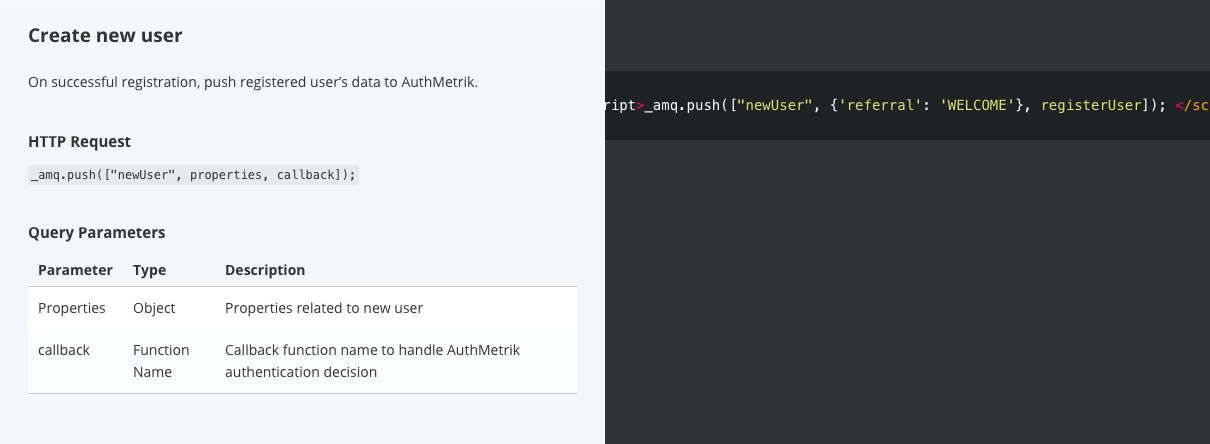This screenshot has width=1210, height=444.
Task: Click the "Query Parameters" subheading
Action: point(96,232)
